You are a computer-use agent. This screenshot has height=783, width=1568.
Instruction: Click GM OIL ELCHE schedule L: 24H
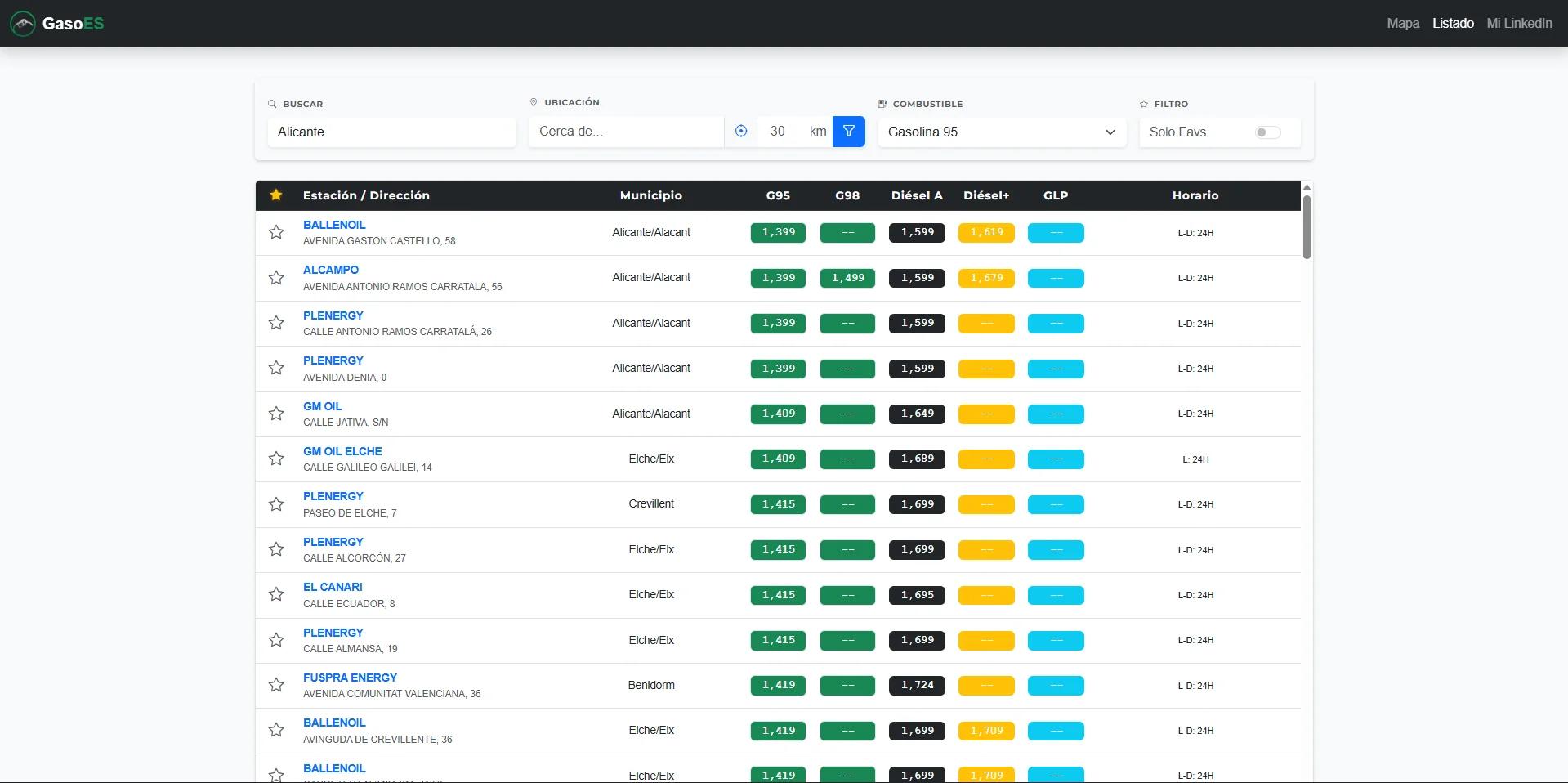pyautogui.click(x=1195, y=459)
